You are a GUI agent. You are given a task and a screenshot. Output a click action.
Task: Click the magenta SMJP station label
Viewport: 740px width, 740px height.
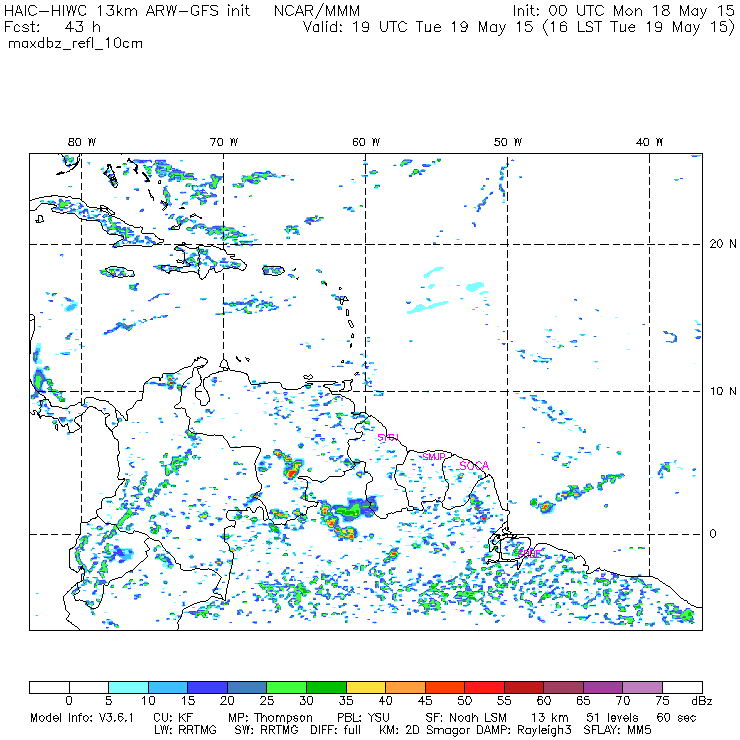click(434, 457)
